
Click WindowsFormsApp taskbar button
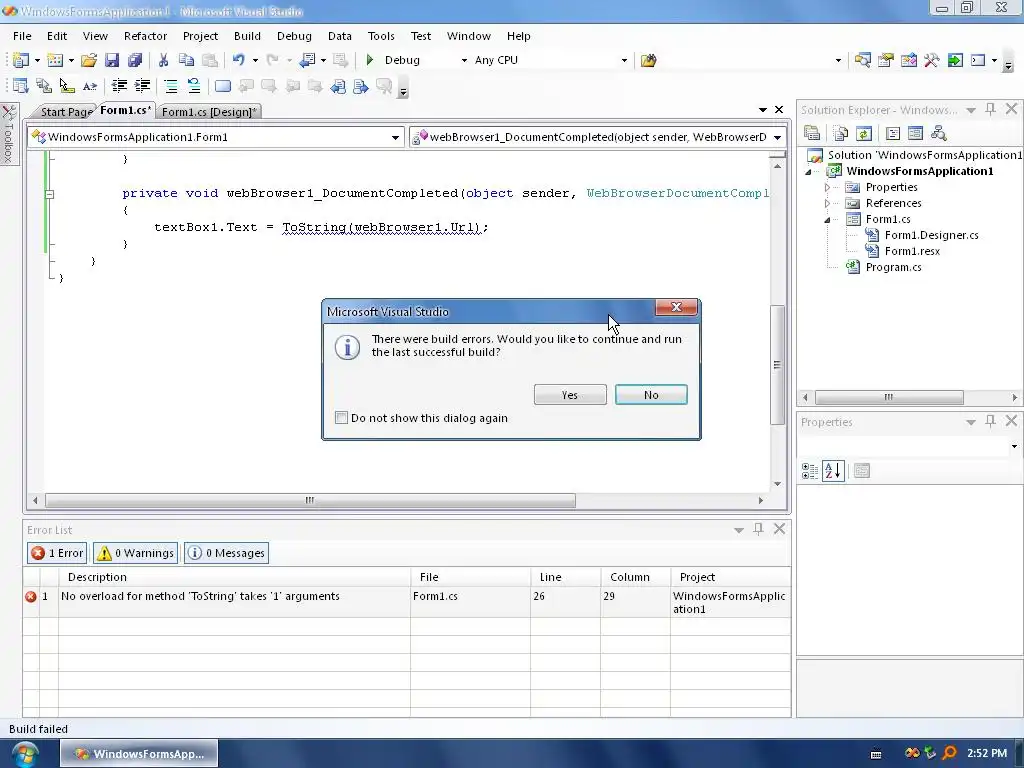tap(139, 754)
